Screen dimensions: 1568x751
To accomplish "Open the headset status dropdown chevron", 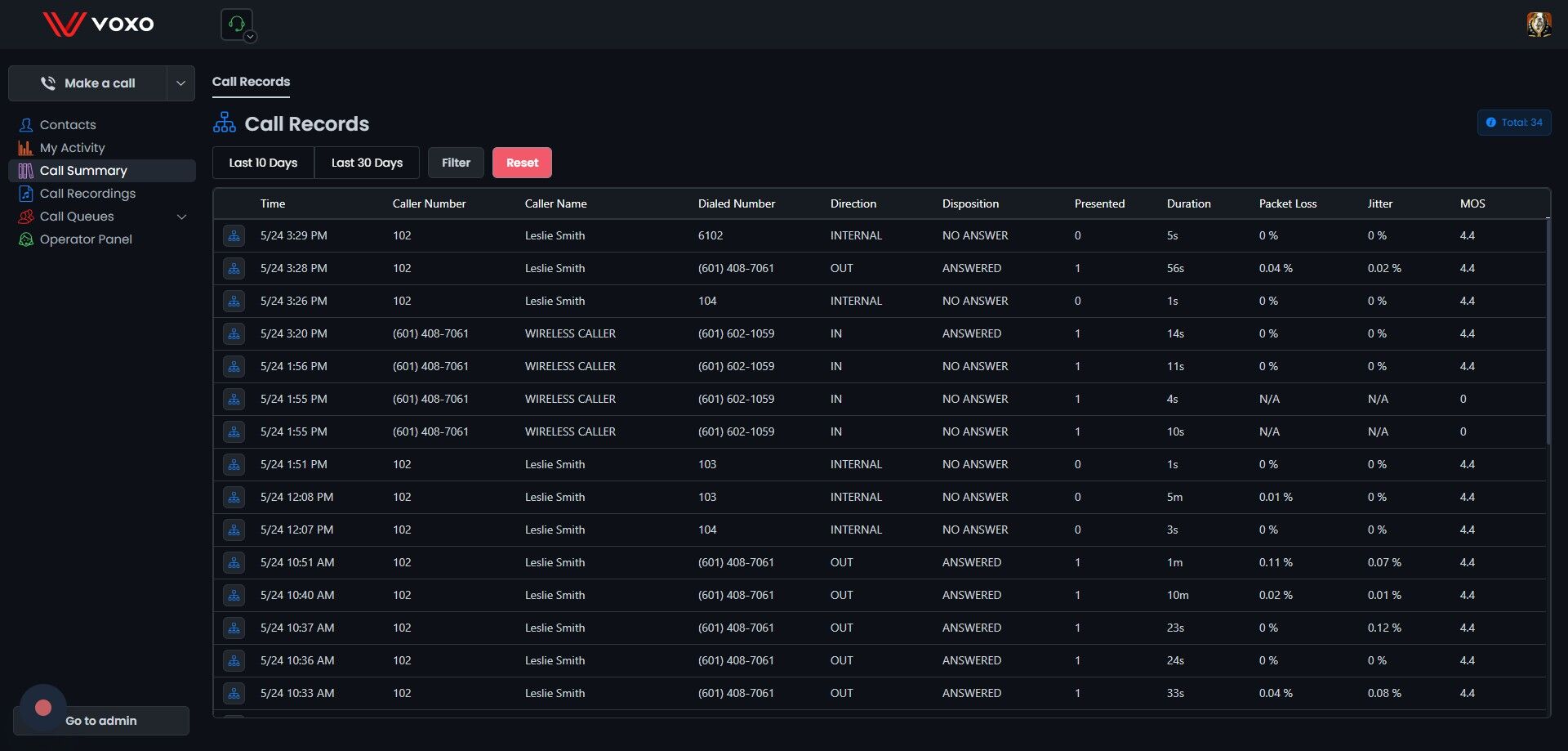I will [251, 37].
